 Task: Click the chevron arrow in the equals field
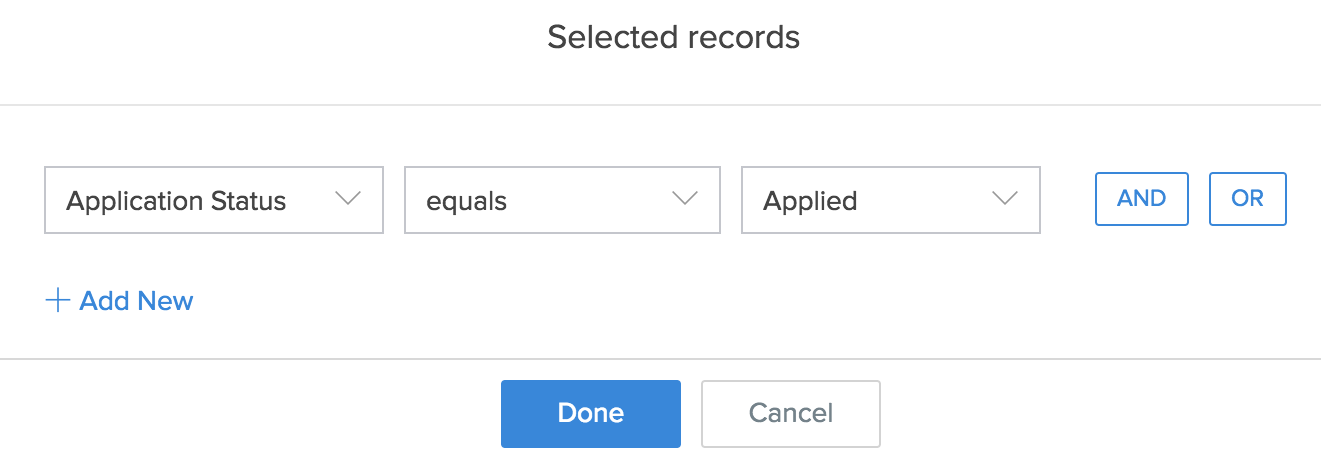click(685, 199)
